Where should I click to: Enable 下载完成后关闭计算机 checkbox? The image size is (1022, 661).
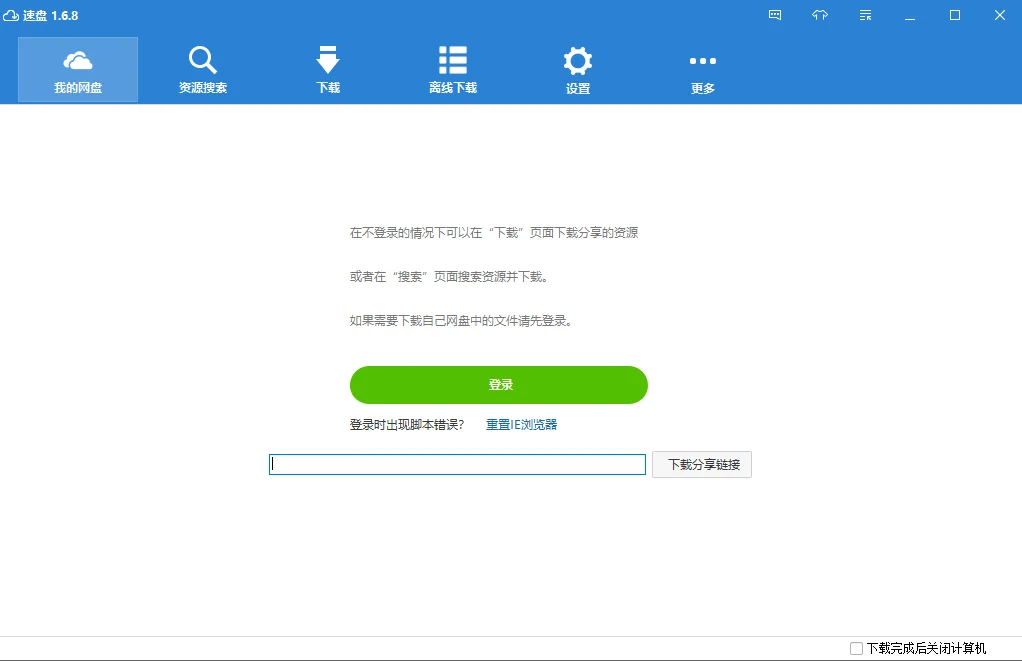pyautogui.click(x=856, y=648)
